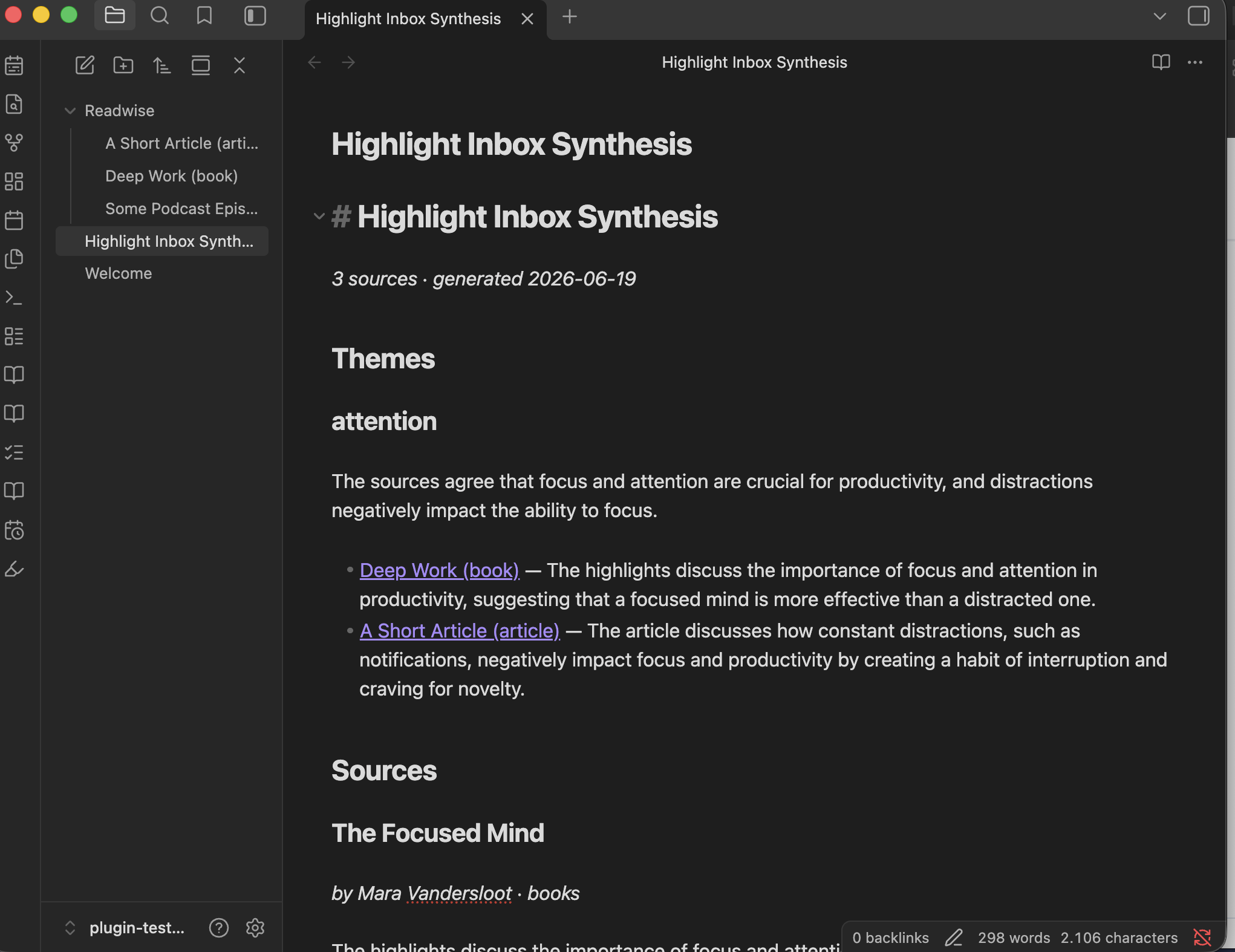
Task: Open the Some Podcast Episode note
Action: [181, 209]
